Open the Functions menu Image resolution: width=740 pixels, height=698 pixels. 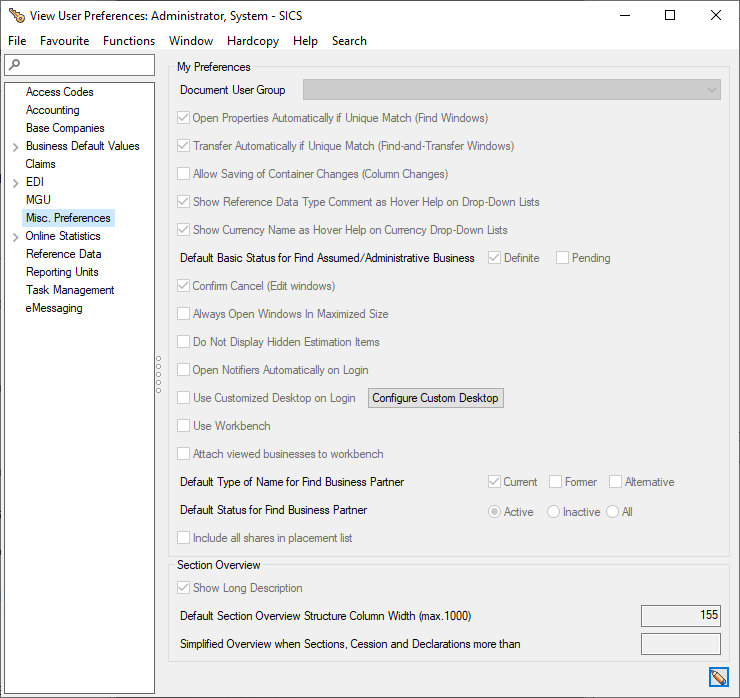pyautogui.click(x=129, y=41)
